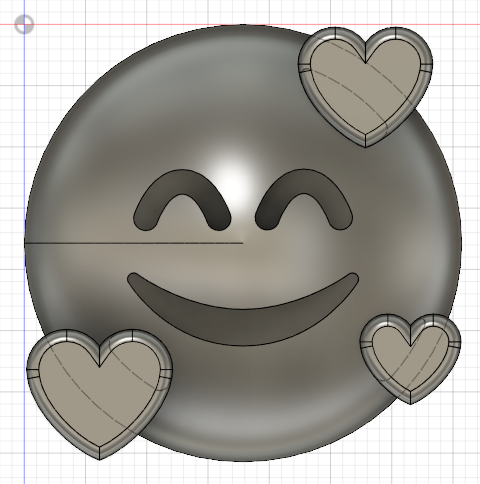Select the upper right heart
The height and width of the screenshot is (484, 480).
[x=365, y=87]
